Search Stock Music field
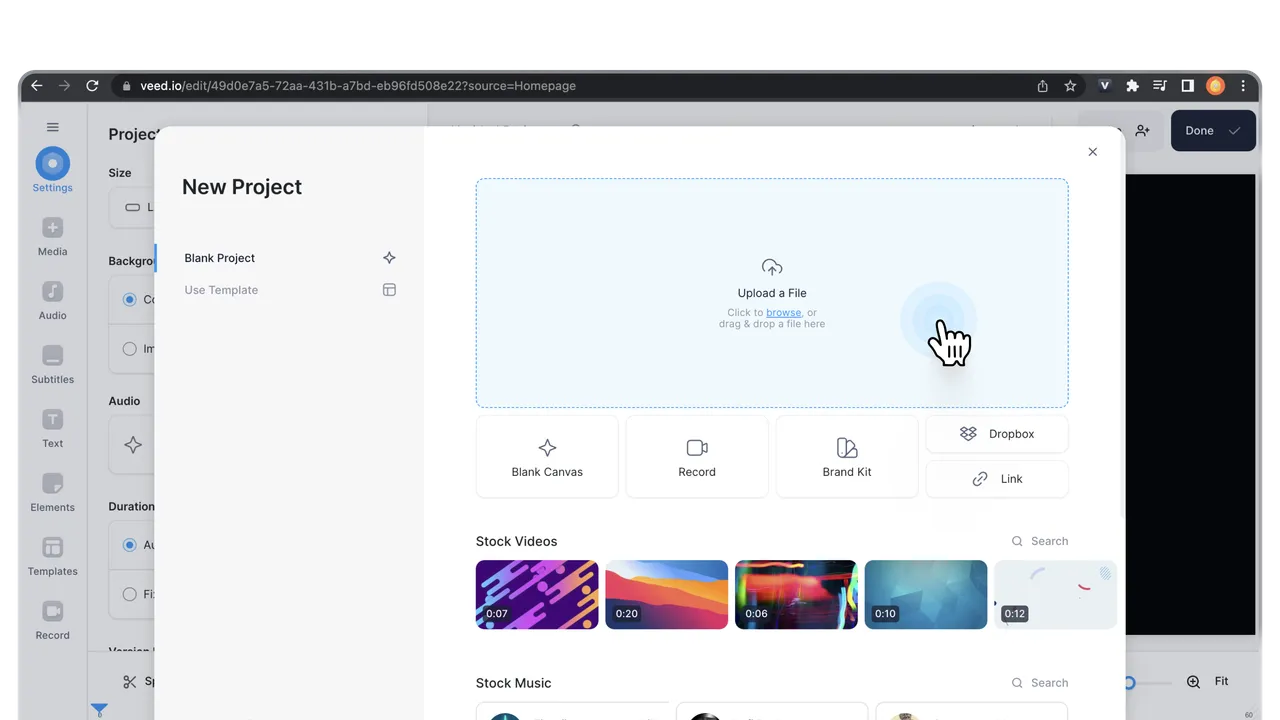1280x720 pixels. coord(1040,683)
